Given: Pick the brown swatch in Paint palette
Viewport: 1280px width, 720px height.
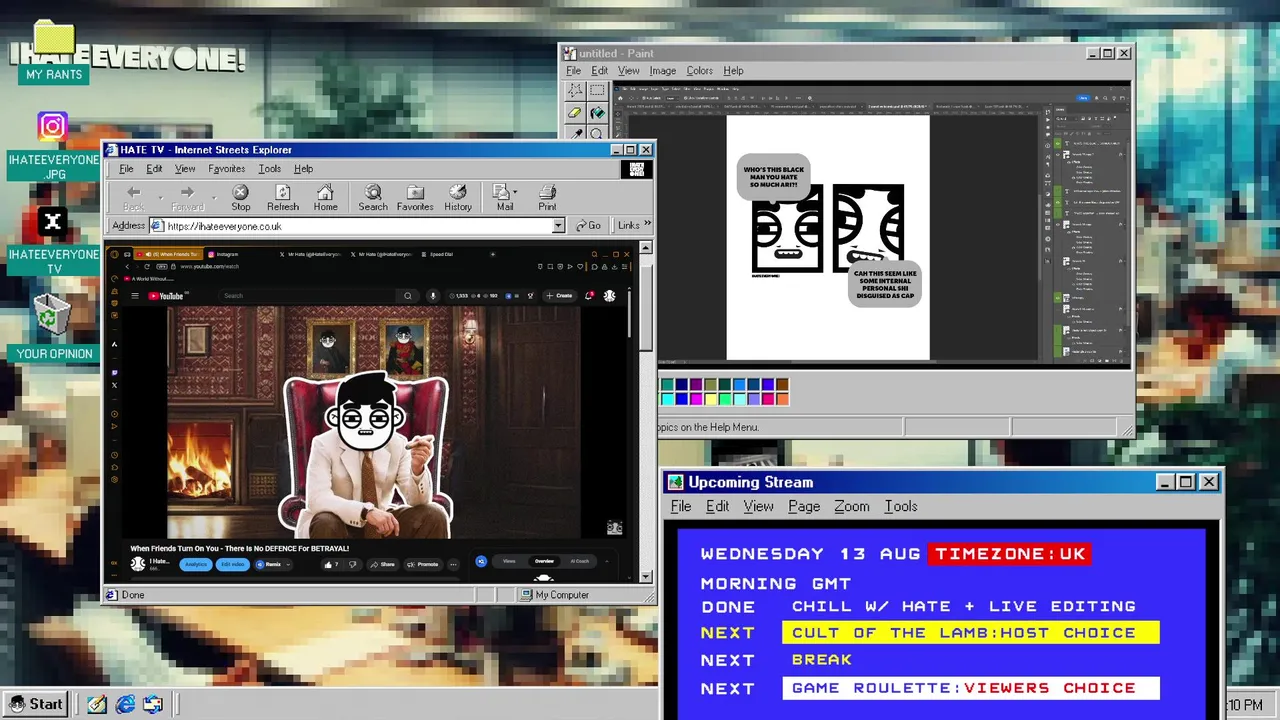Looking at the screenshot, I should (782, 384).
